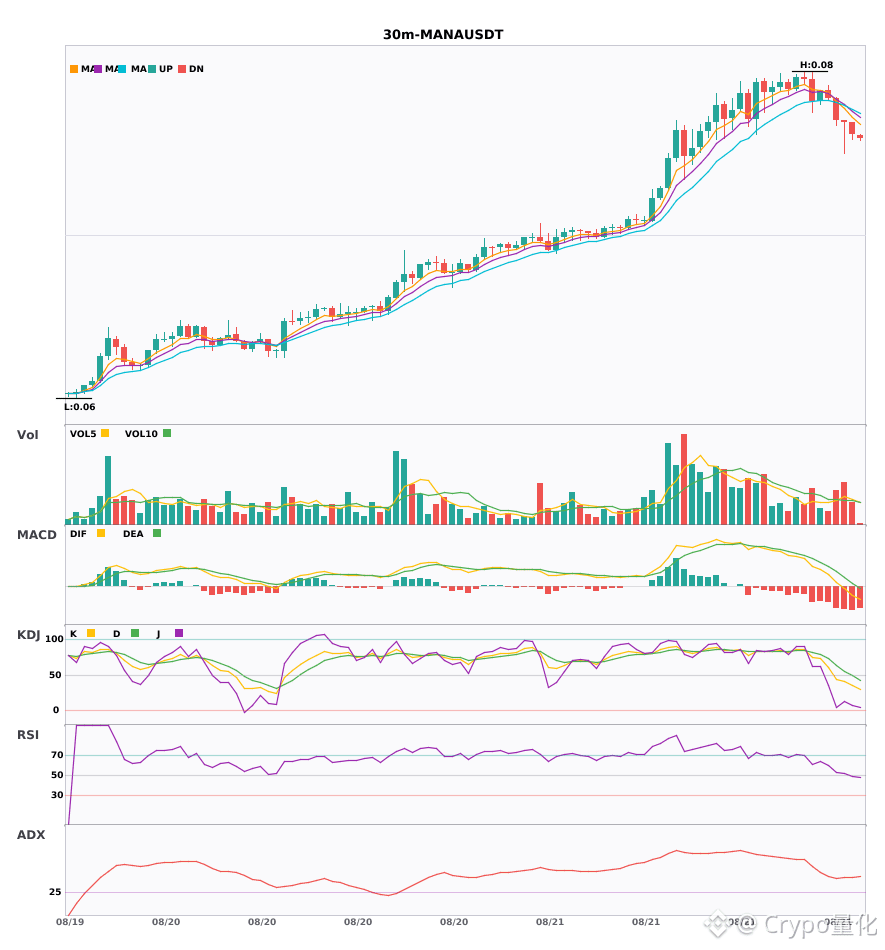Click the yellow DIF legend swatch
The height and width of the screenshot is (950, 885).
point(101,533)
